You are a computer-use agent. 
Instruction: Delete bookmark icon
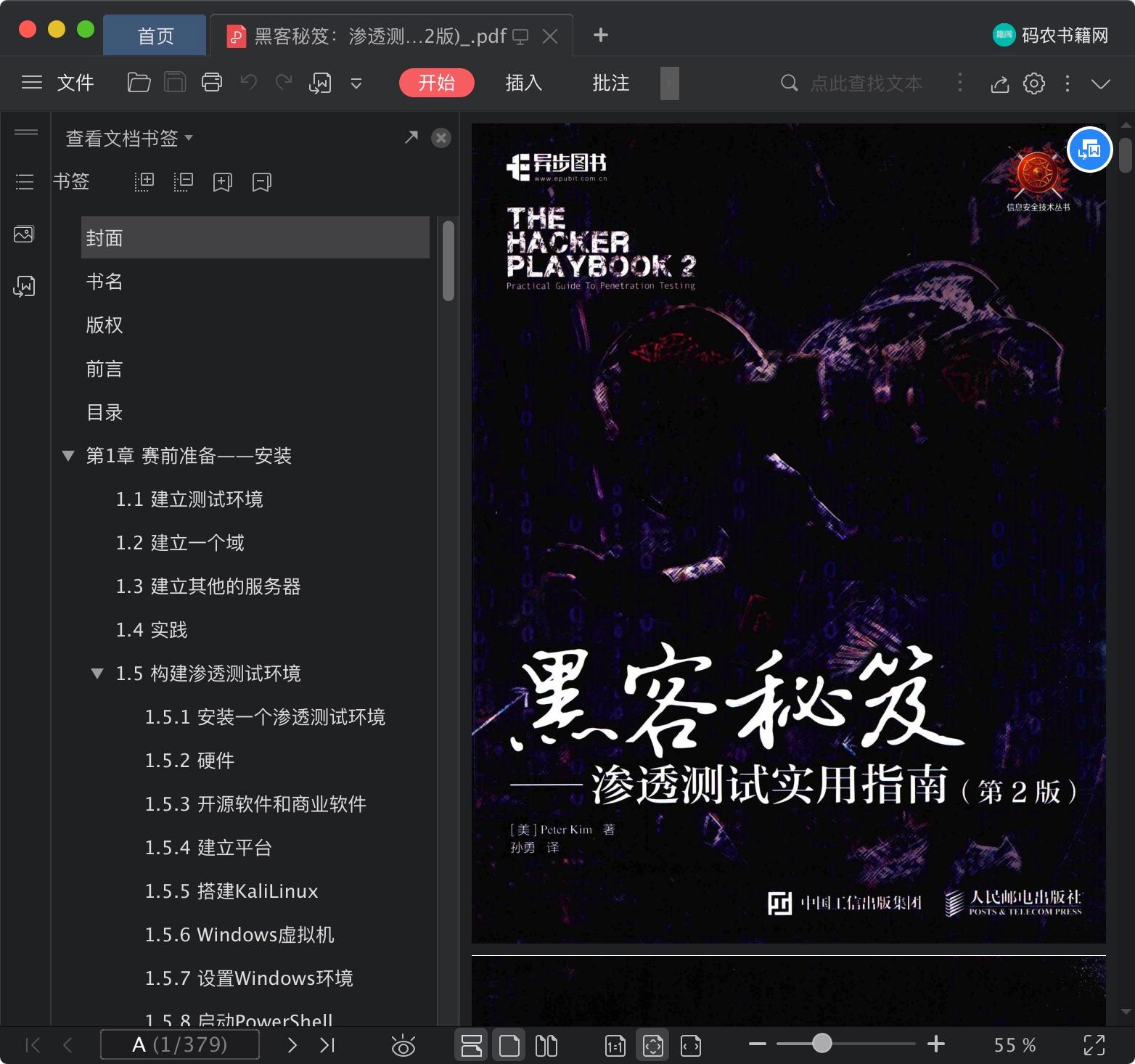pyautogui.click(x=262, y=182)
